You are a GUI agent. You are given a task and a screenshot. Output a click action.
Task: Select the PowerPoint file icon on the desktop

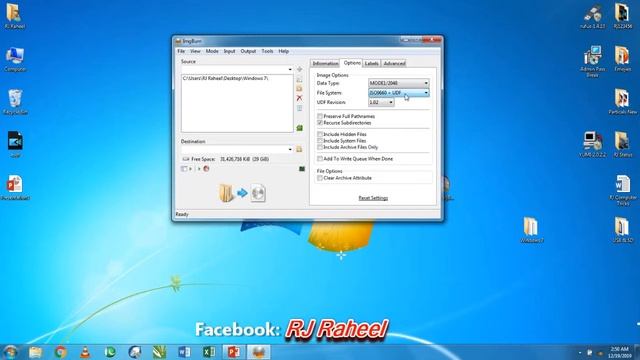pyautogui.click(x=15, y=188)
